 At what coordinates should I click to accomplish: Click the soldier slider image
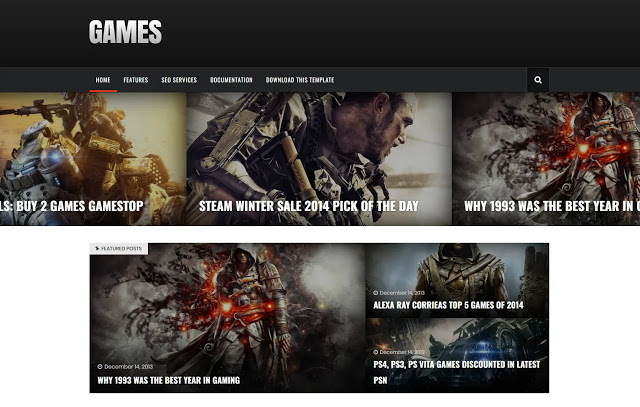click(x=319, y=158)
